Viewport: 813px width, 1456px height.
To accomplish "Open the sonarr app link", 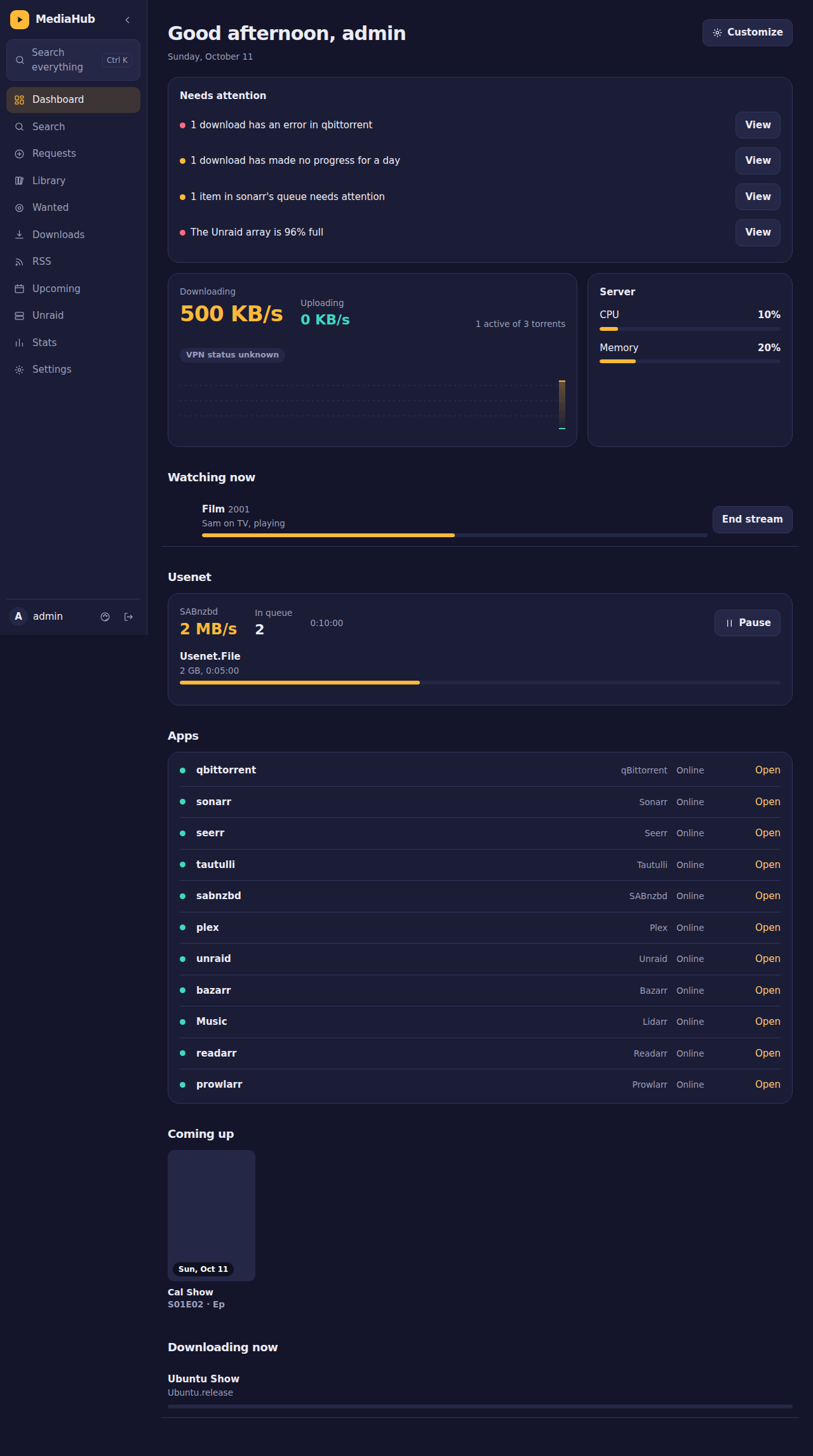I will 767,802.
